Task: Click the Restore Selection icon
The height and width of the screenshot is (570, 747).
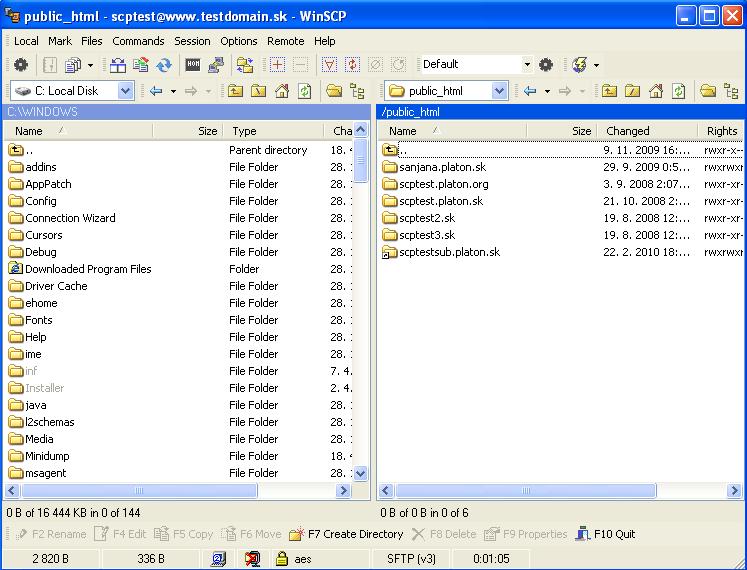Action: pos(398,64)
